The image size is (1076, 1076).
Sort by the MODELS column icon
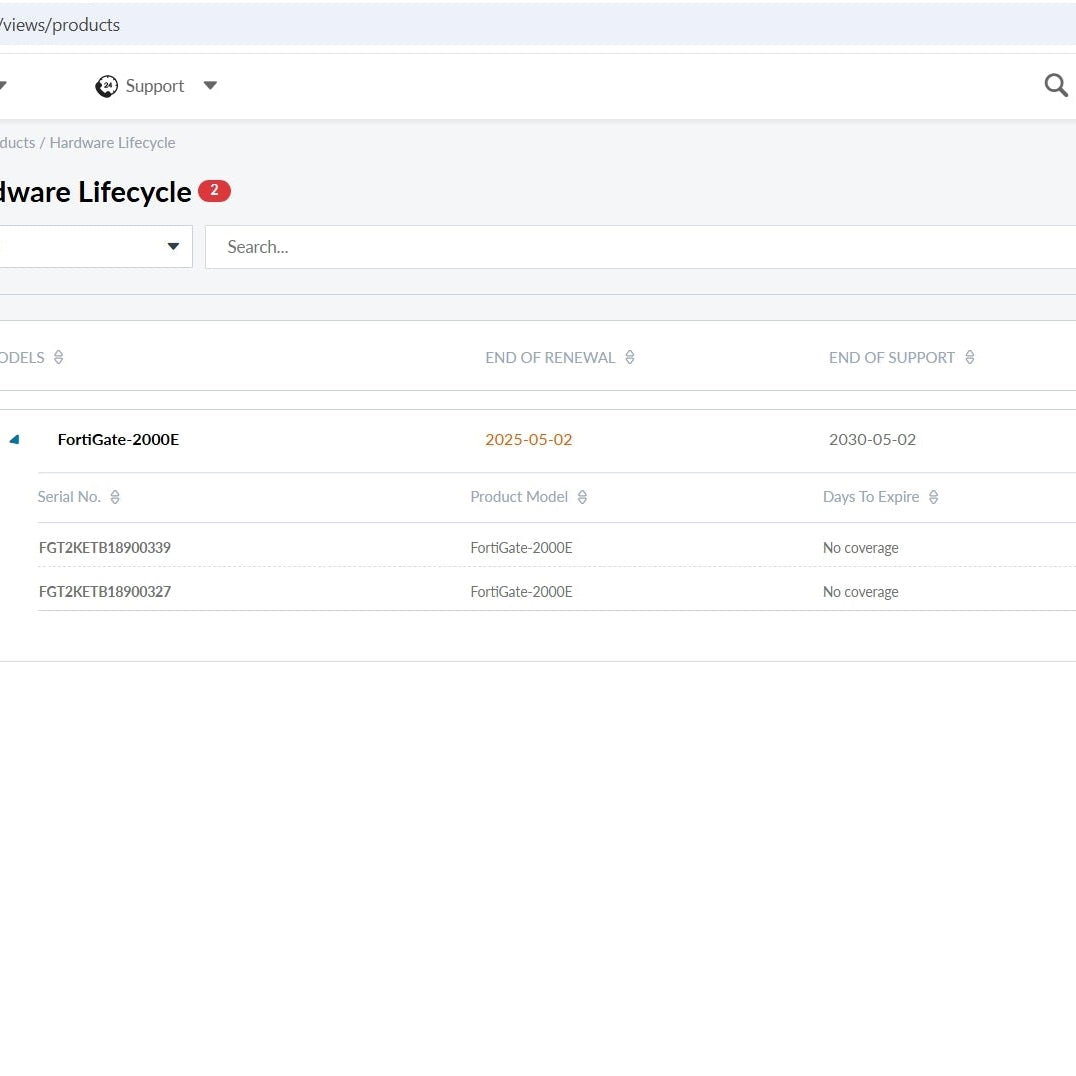[58, 358]
